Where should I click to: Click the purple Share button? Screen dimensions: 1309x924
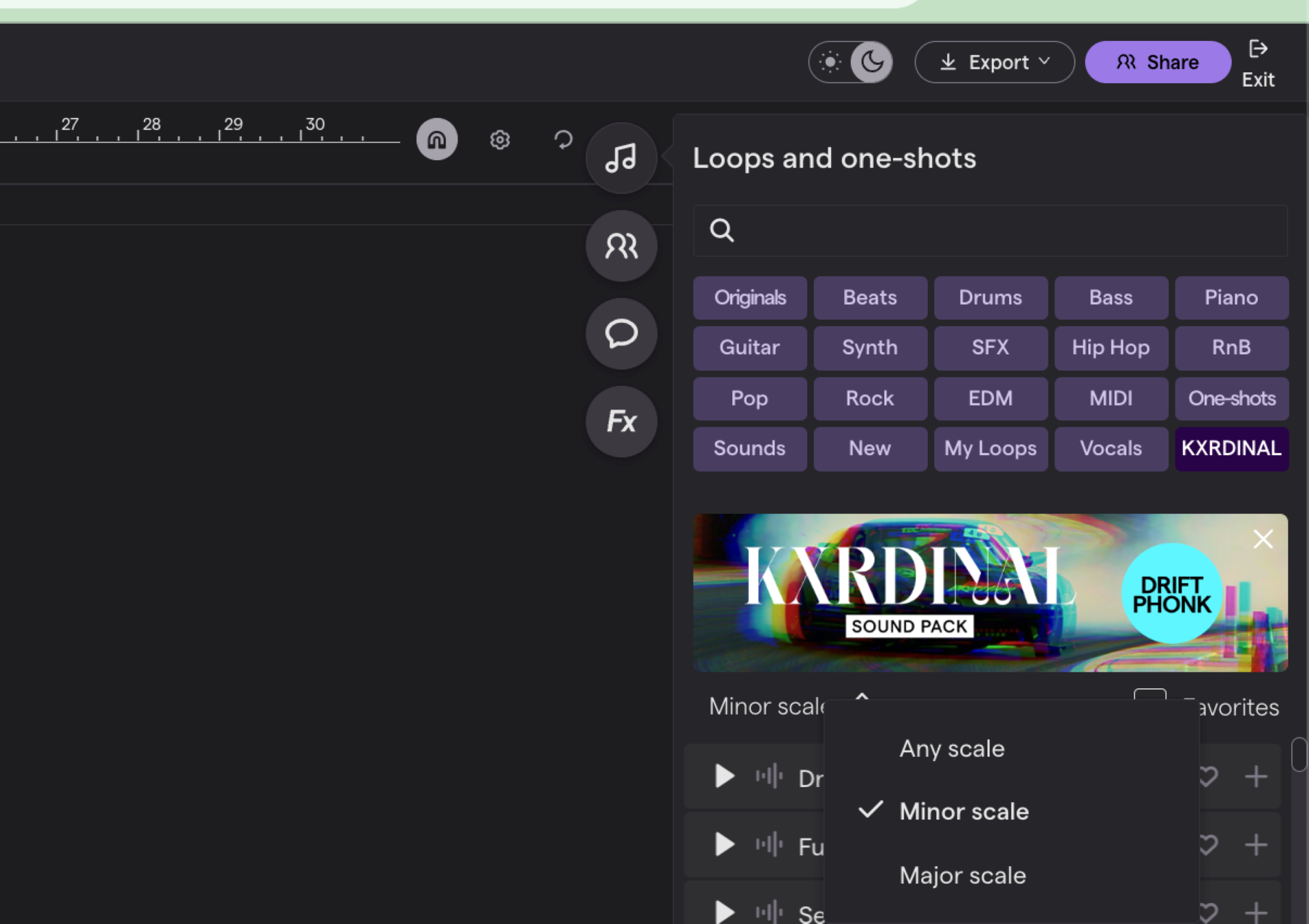point(1158,63)
